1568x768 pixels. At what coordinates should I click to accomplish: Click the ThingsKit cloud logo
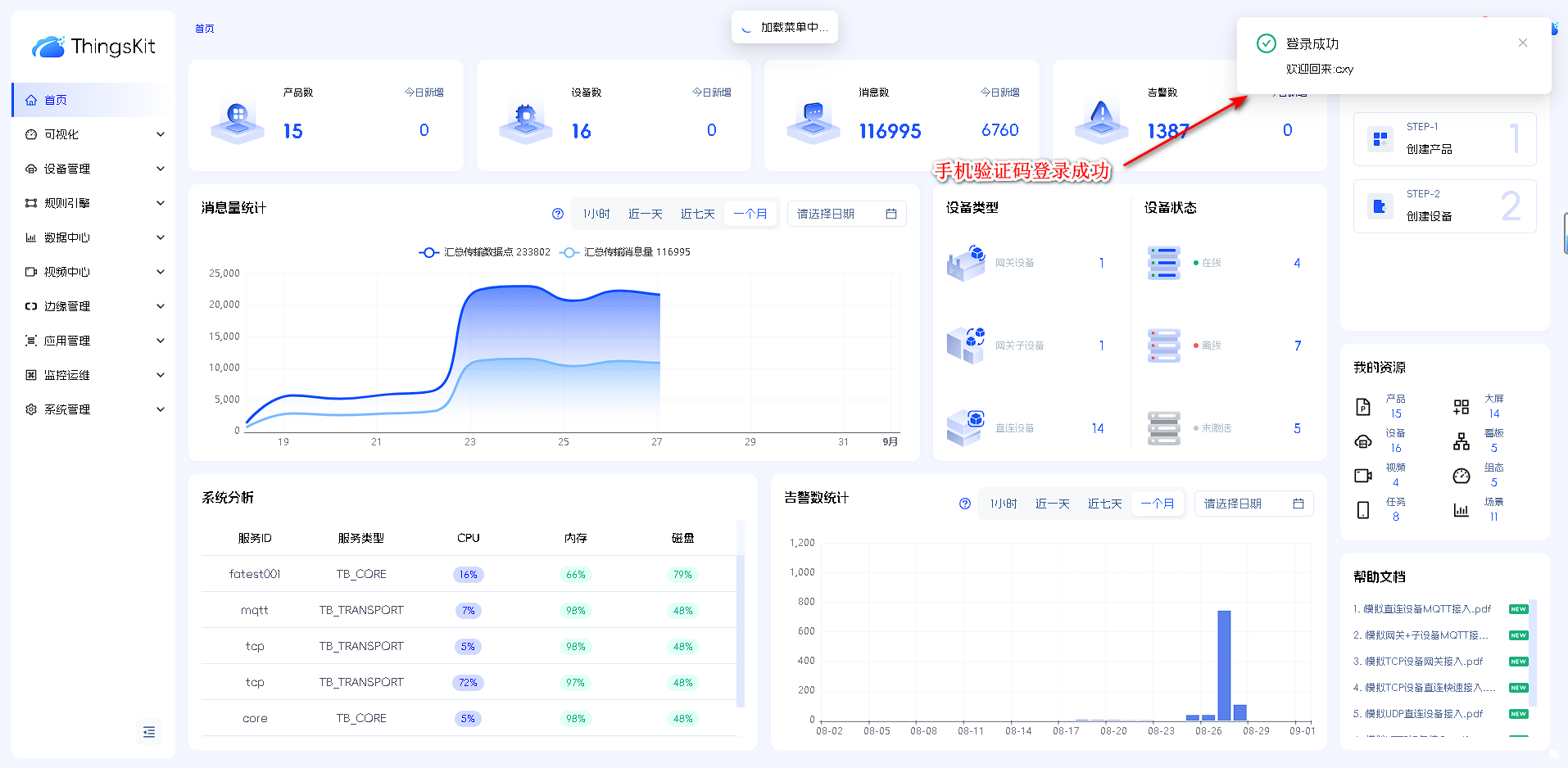pos(48,47)
